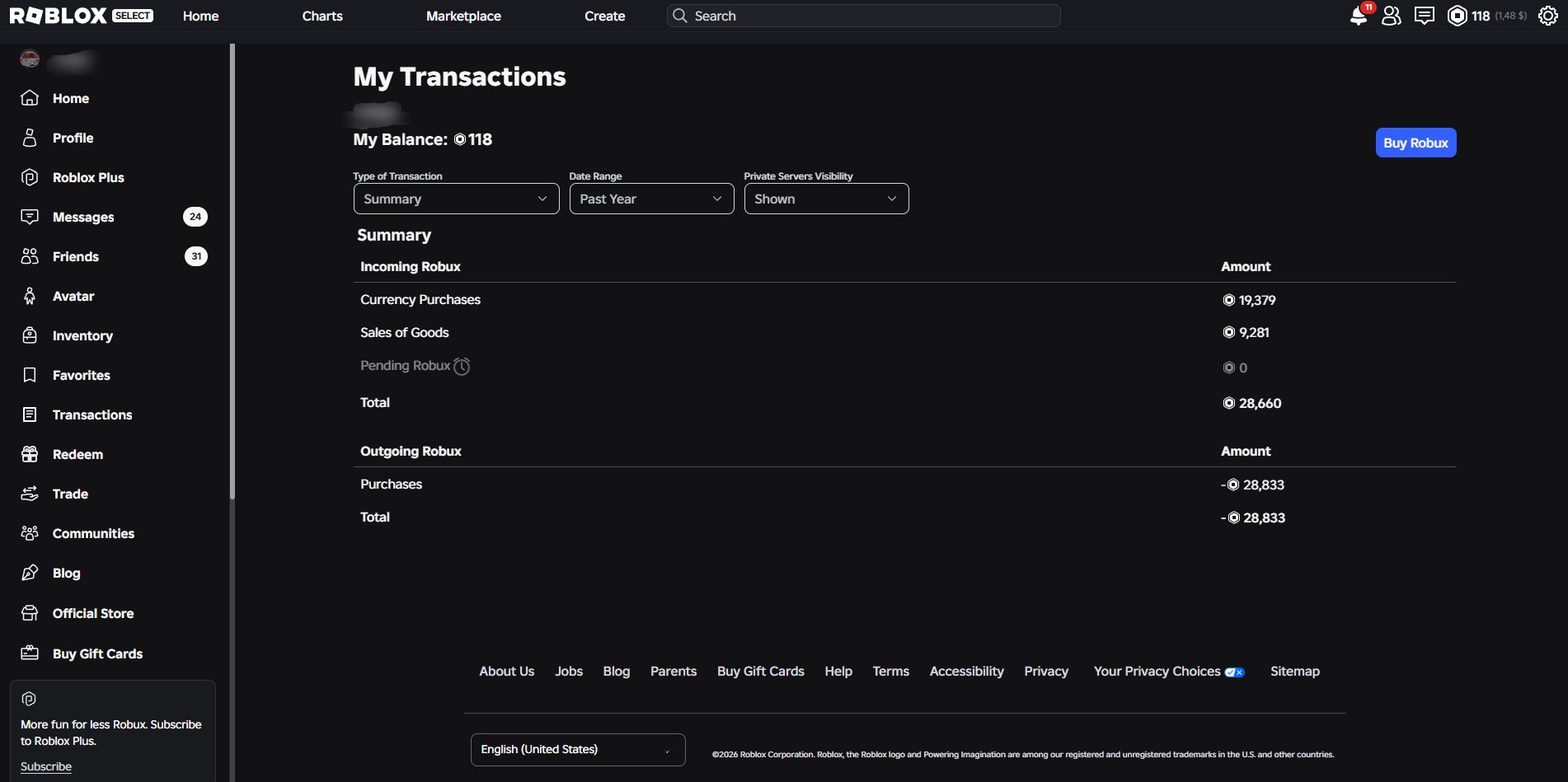Click the Pending Robux clock icon
Viewport: 1568px width, 782px height.
462,367
